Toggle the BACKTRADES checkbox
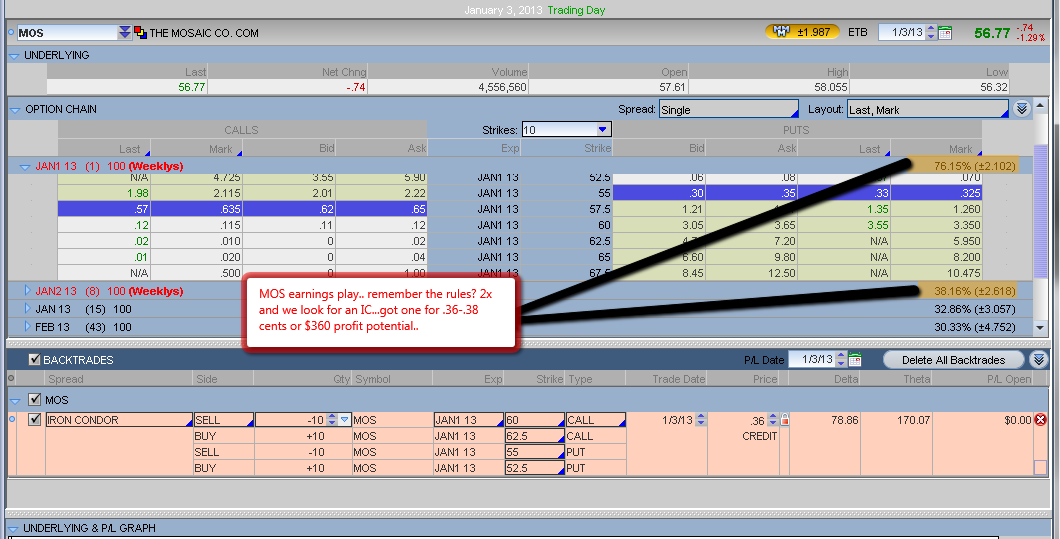 pos(35,360)
